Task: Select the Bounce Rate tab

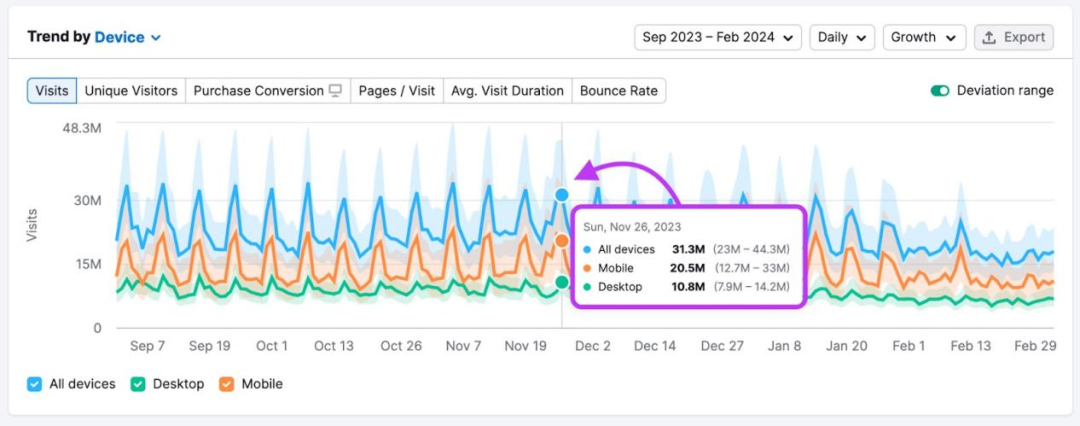Action: (x=618, y=91)
